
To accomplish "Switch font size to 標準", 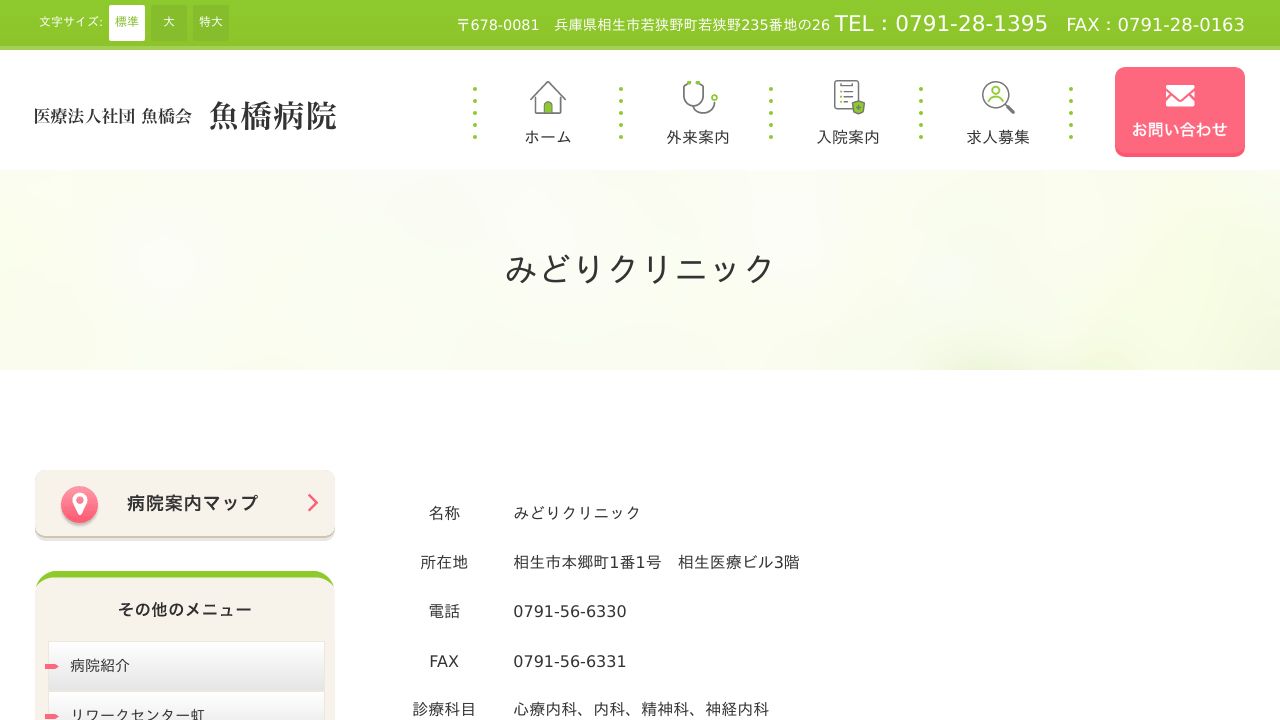I will 127,21.
